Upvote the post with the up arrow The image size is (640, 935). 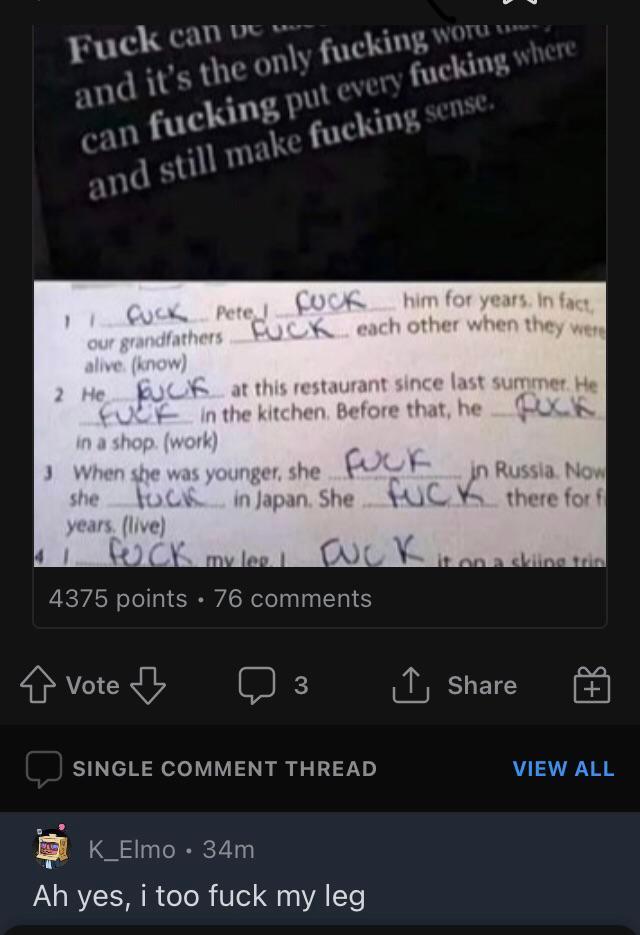point(38,685)
